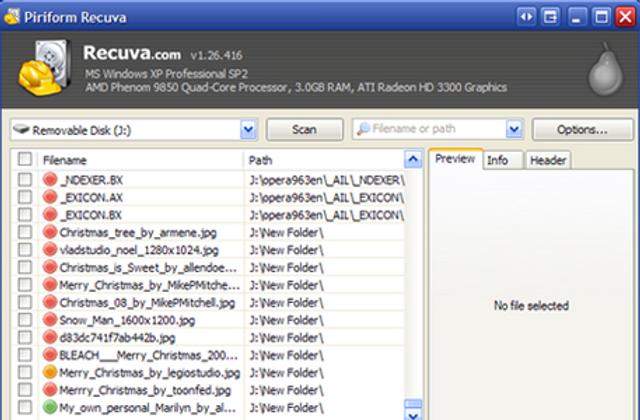
Task: Click the left-right arrows title bar button
Action: point(526,17)
